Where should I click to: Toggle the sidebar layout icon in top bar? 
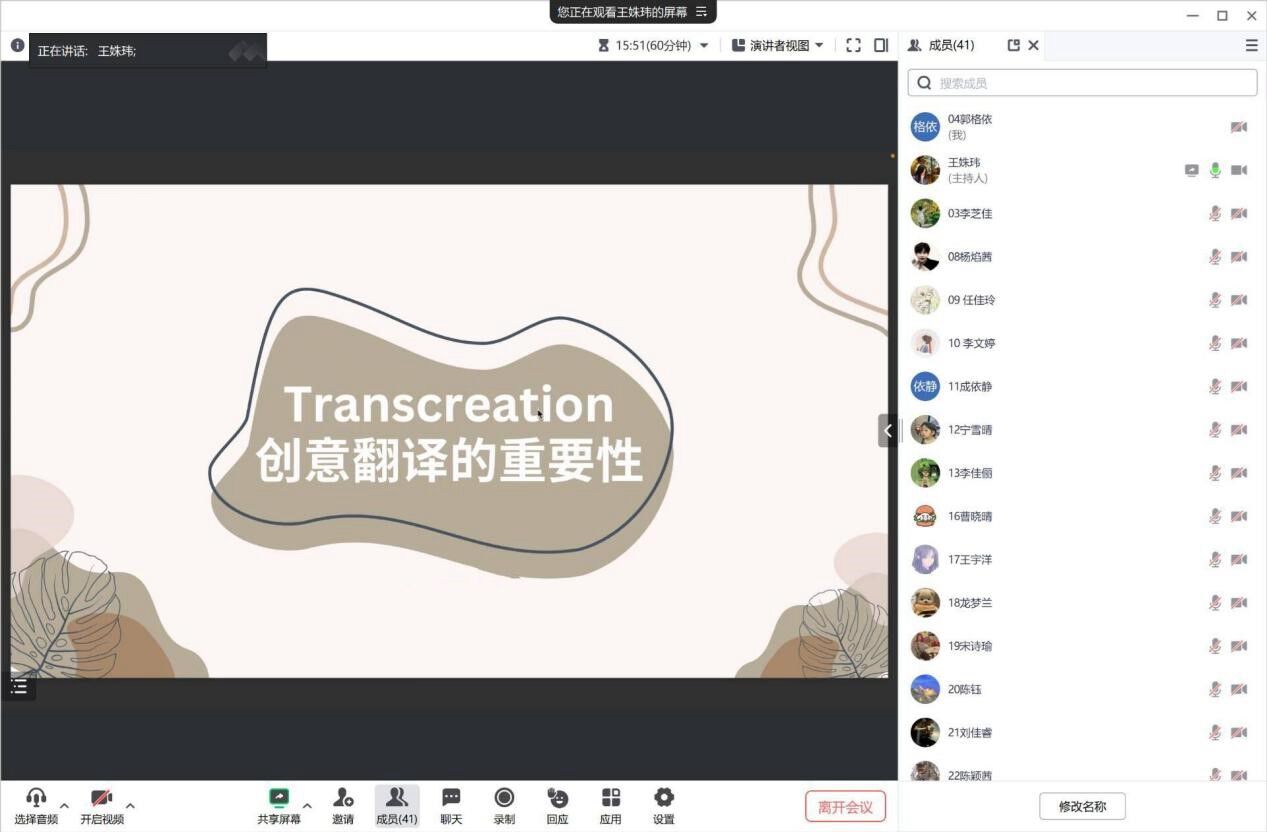[881, 45]
